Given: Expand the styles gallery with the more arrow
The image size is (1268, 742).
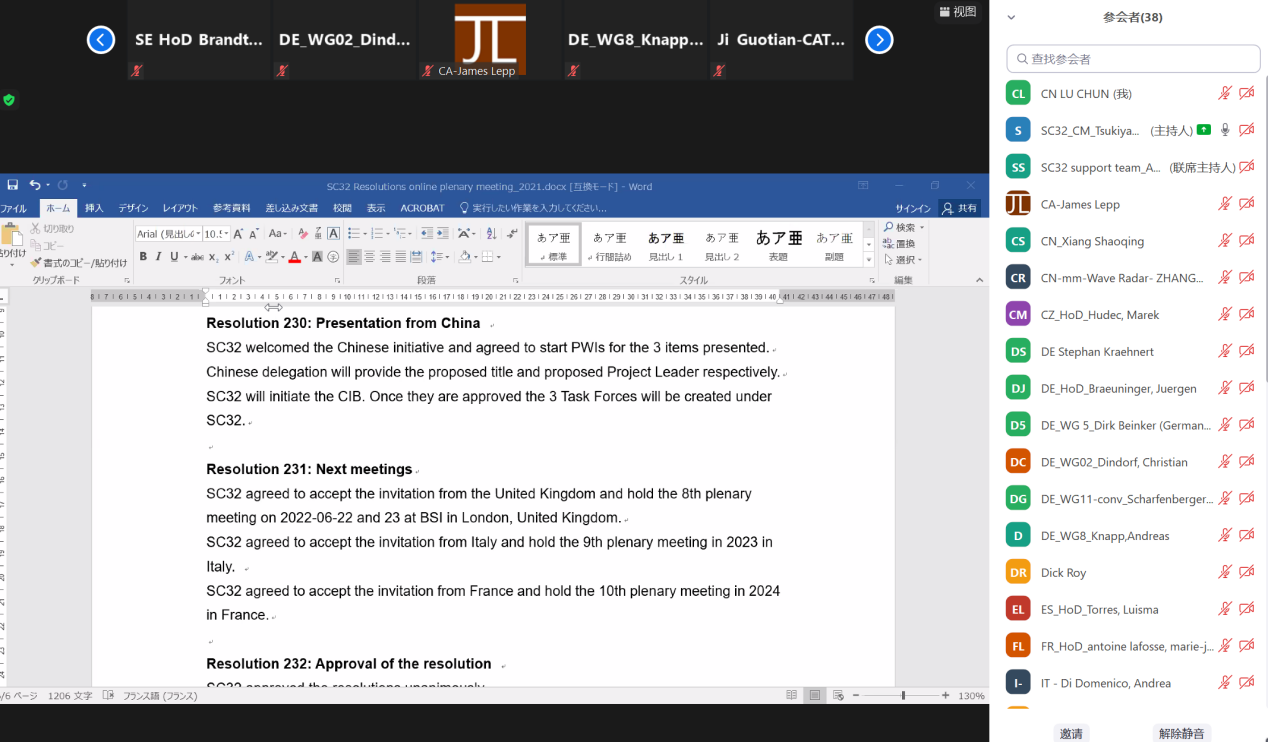Looking at the screenshot, I should click(x=869, y=257).
